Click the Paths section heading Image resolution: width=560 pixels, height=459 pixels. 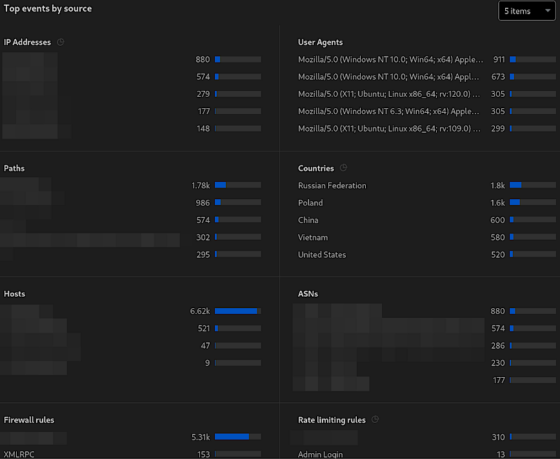14,168
